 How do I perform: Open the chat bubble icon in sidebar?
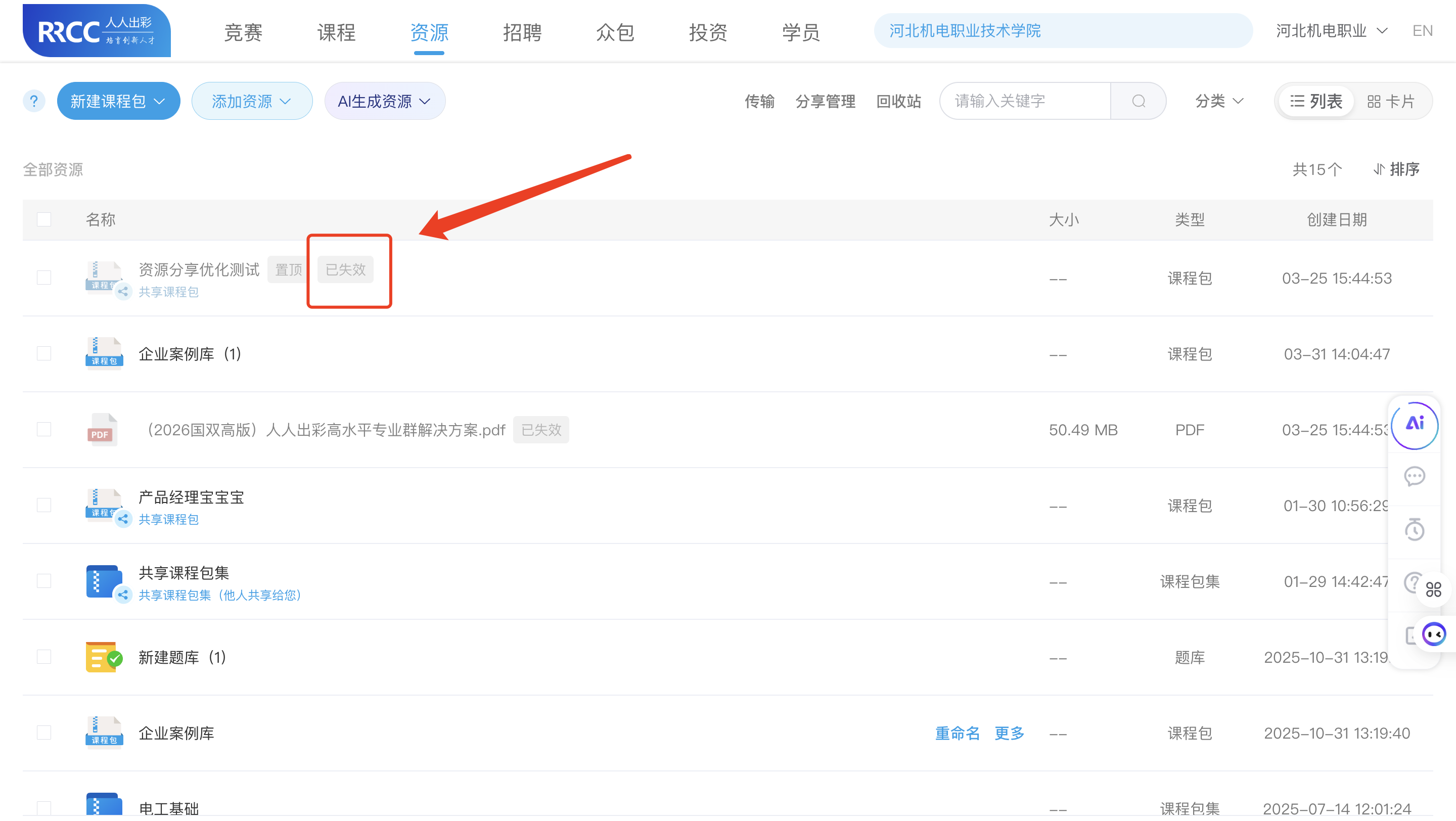coord(1415,476)
